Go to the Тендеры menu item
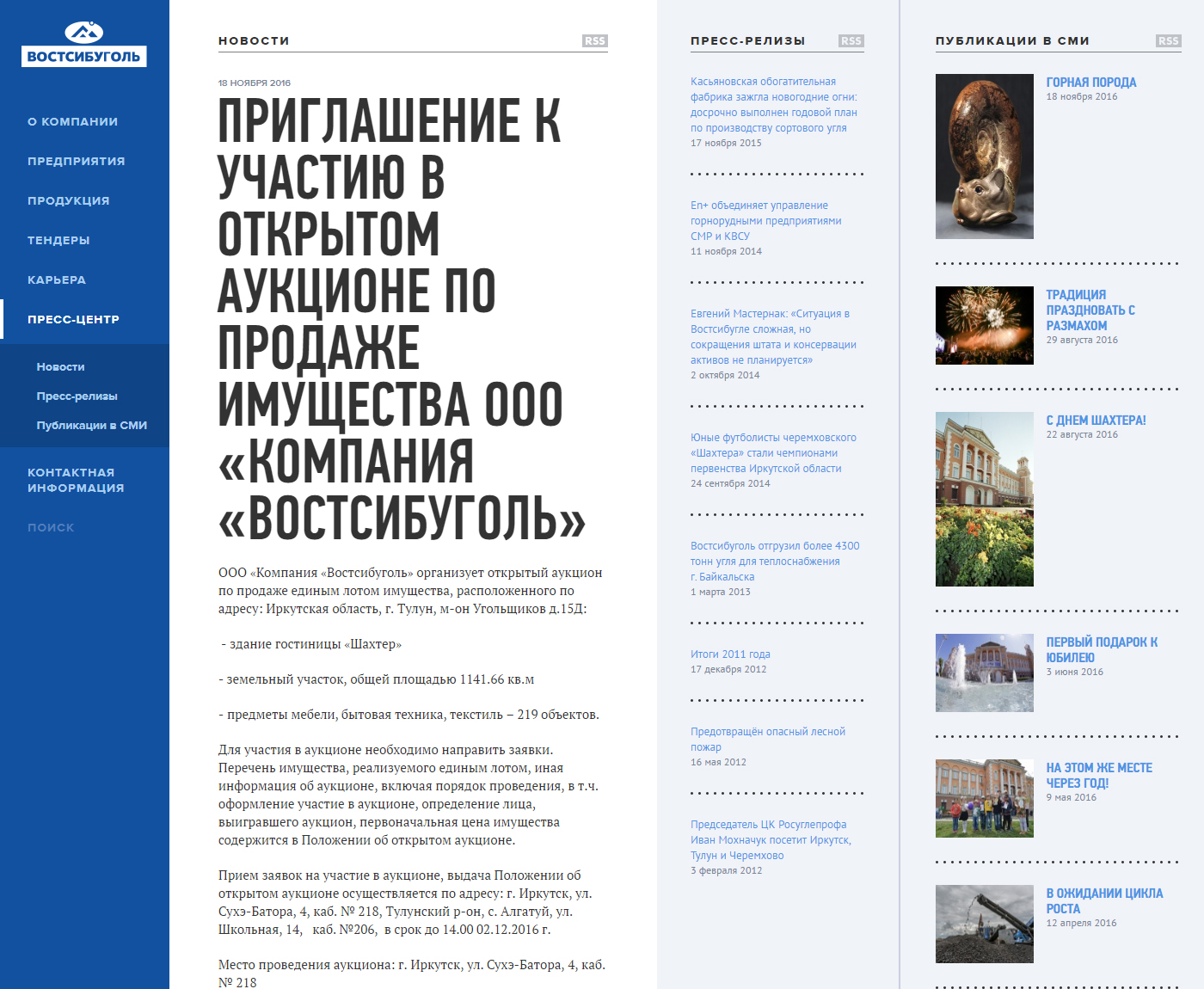This screenshot has width=1204, height=989. tap(58, 241)
